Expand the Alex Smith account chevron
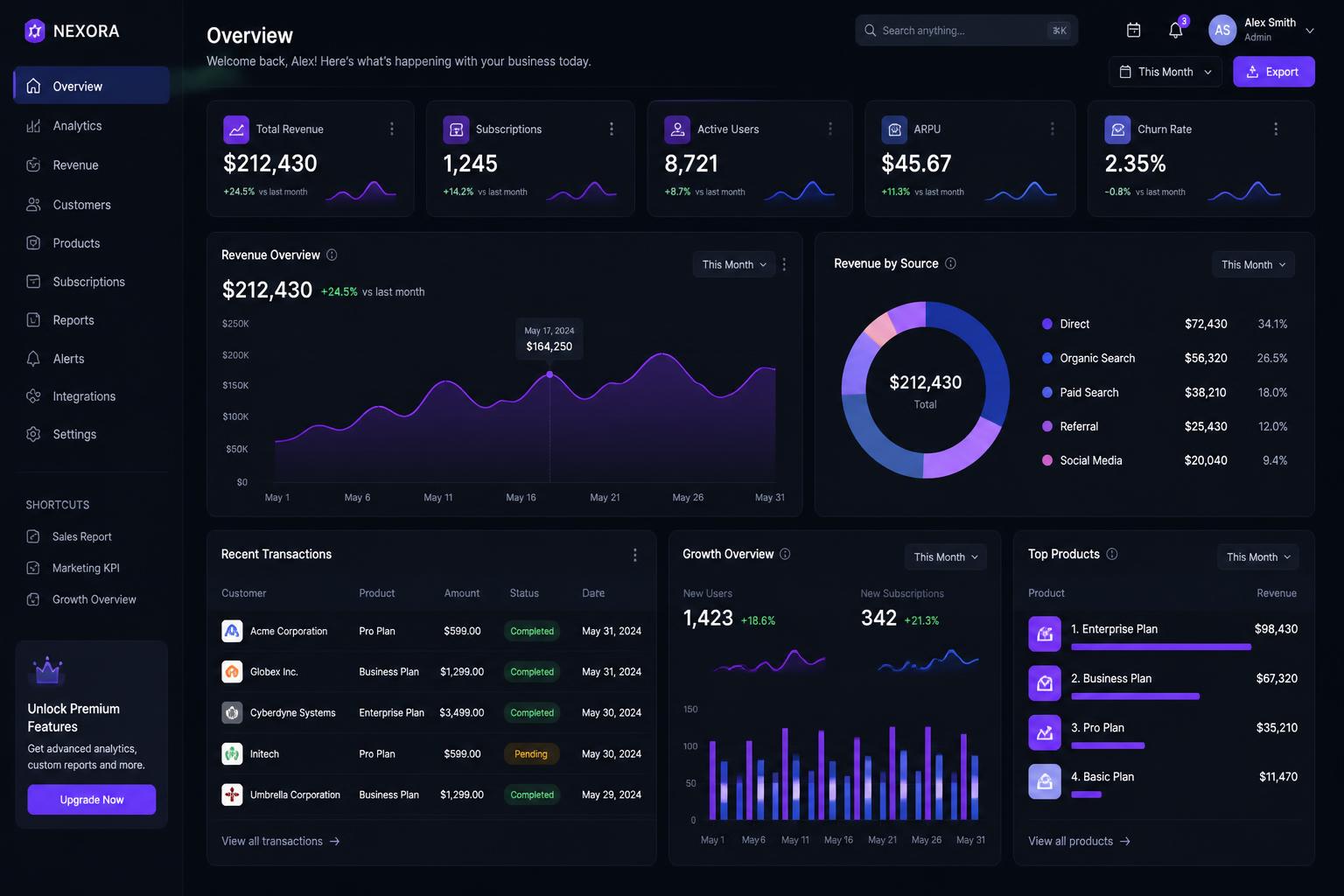This screenshot has height=896, width=1344. (x=1309, y=31)
